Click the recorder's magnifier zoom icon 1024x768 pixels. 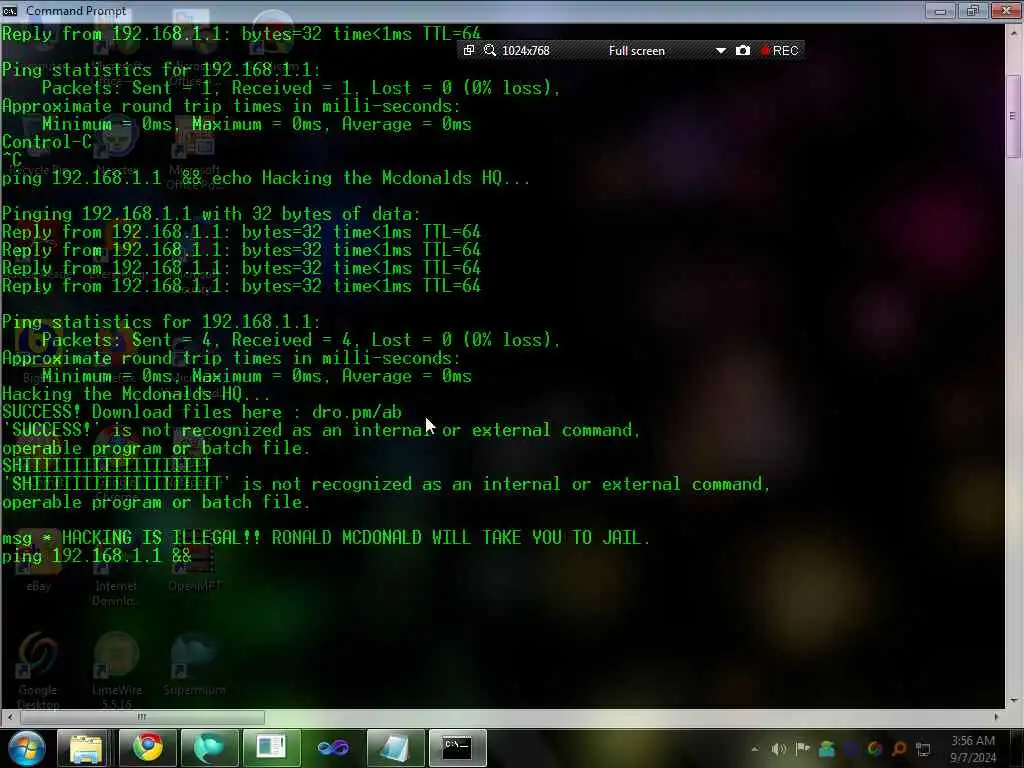[490, 50]
